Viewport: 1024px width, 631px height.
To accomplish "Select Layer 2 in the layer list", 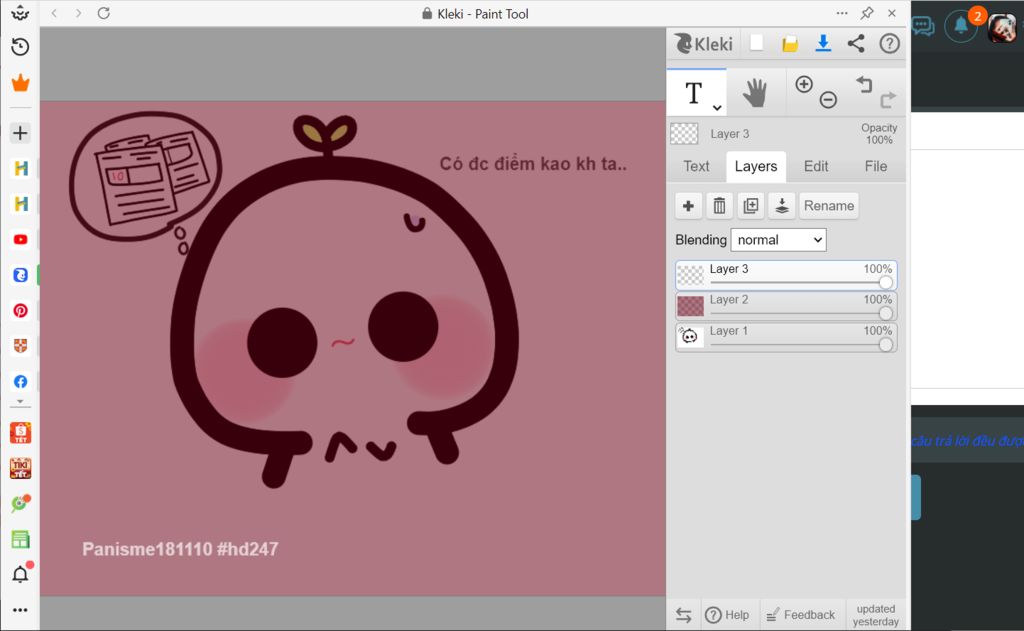I will (x=786, y=306).
